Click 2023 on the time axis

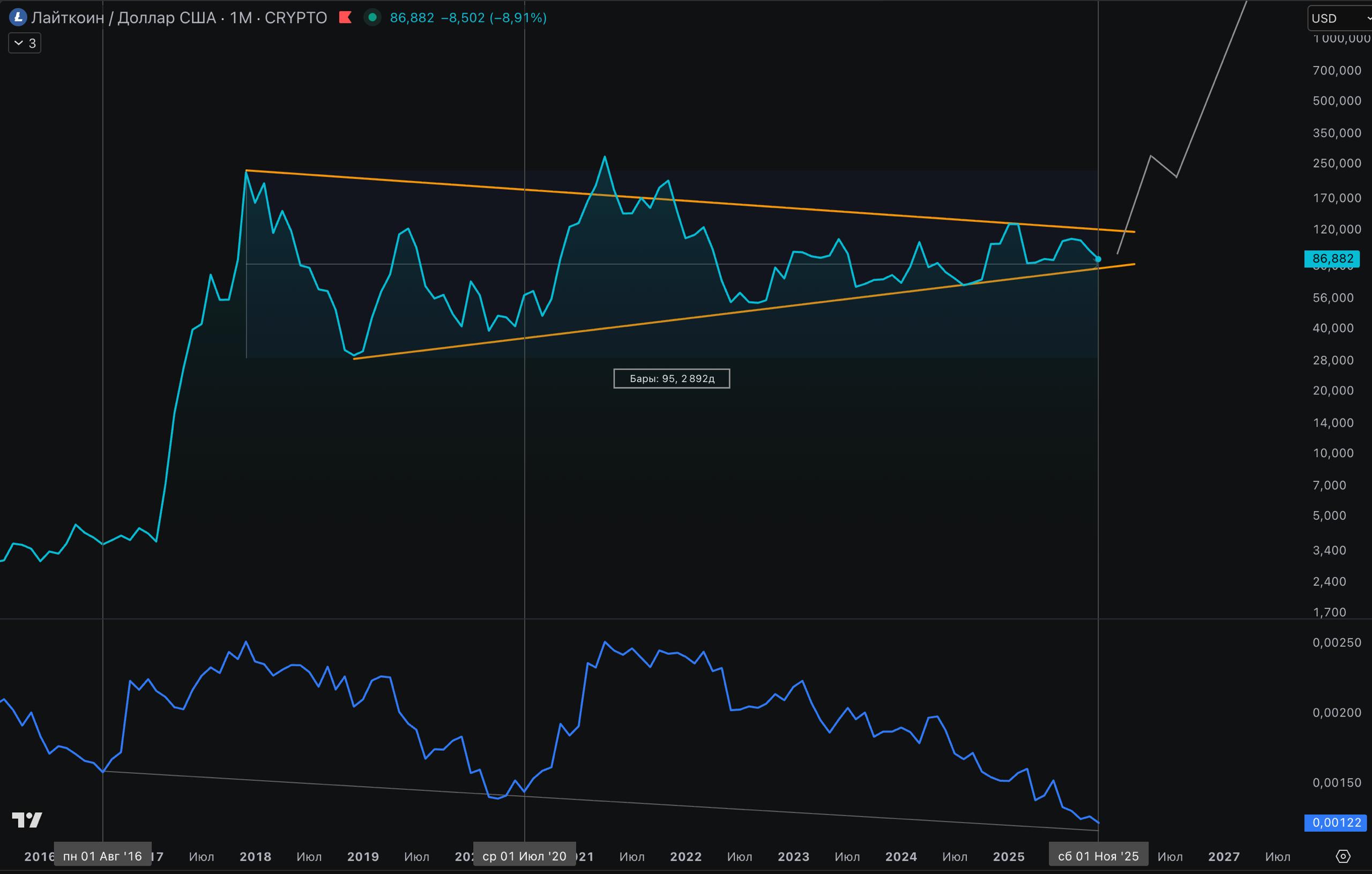pyautogui.click(x=793, y=856)
